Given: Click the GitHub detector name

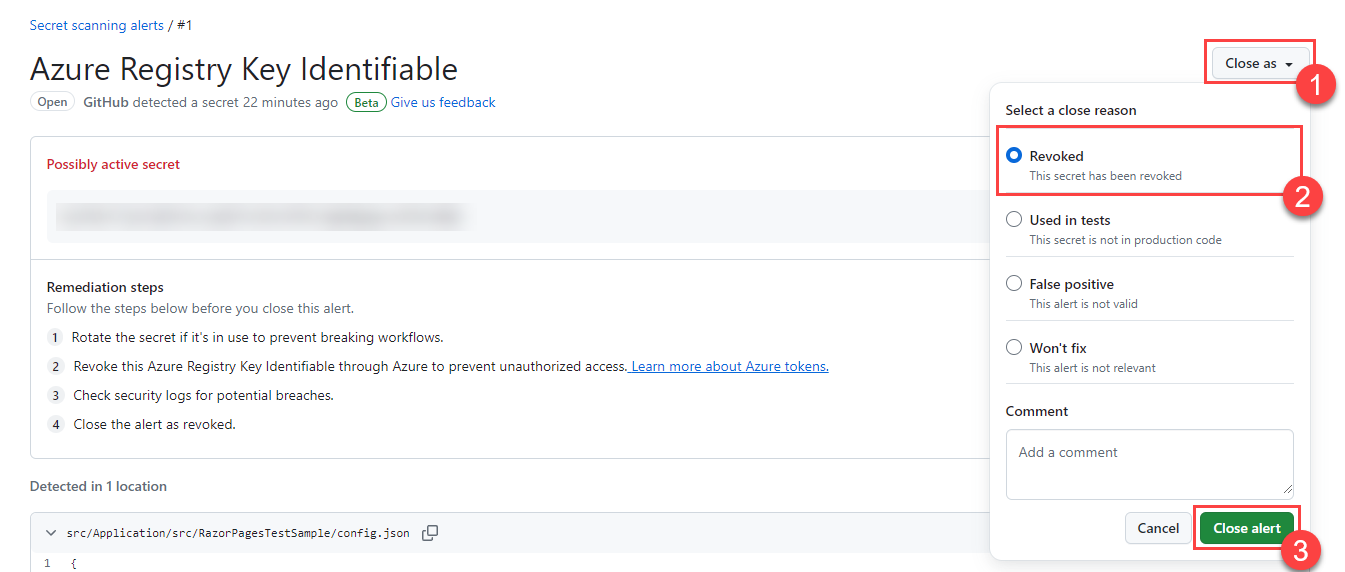Looking at the screenshot, I should [x=106, y=102].
